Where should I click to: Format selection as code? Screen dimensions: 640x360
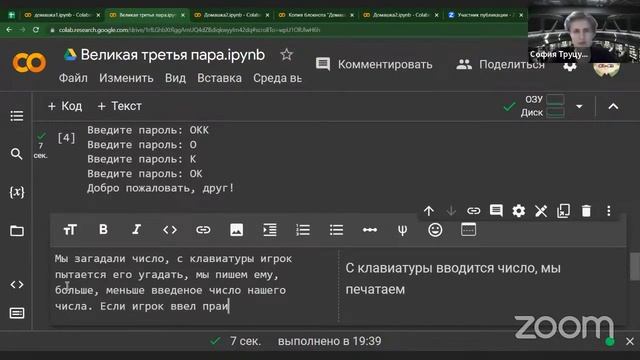point(170,230)
